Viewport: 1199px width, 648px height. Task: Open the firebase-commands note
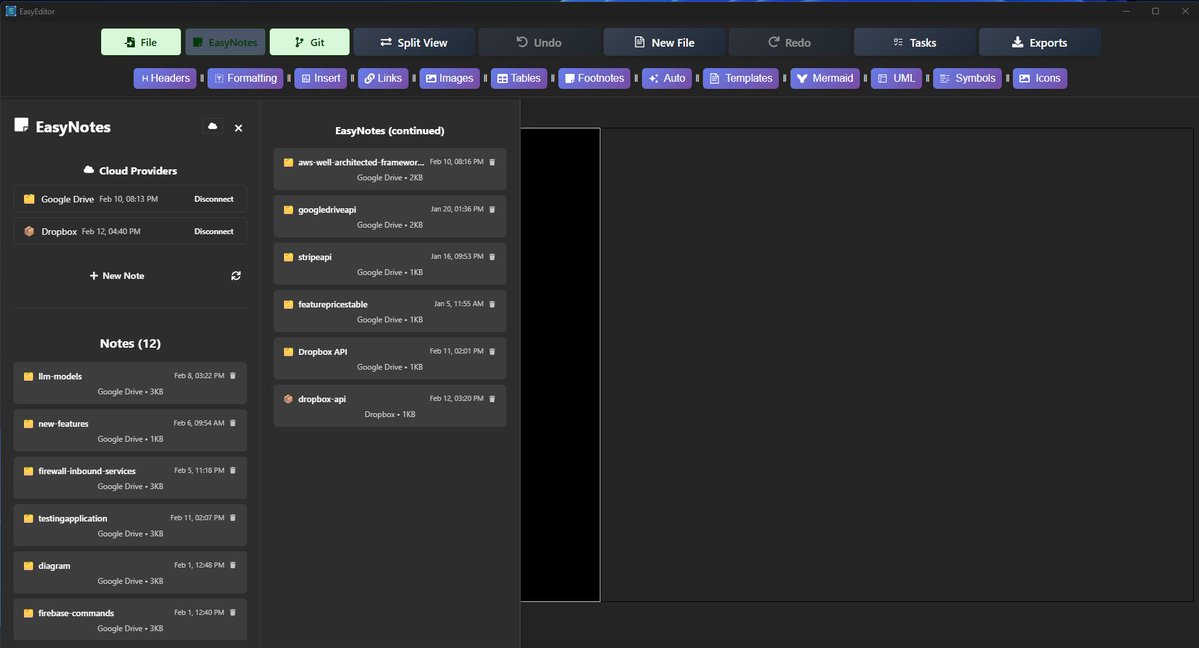pos(130,620)
